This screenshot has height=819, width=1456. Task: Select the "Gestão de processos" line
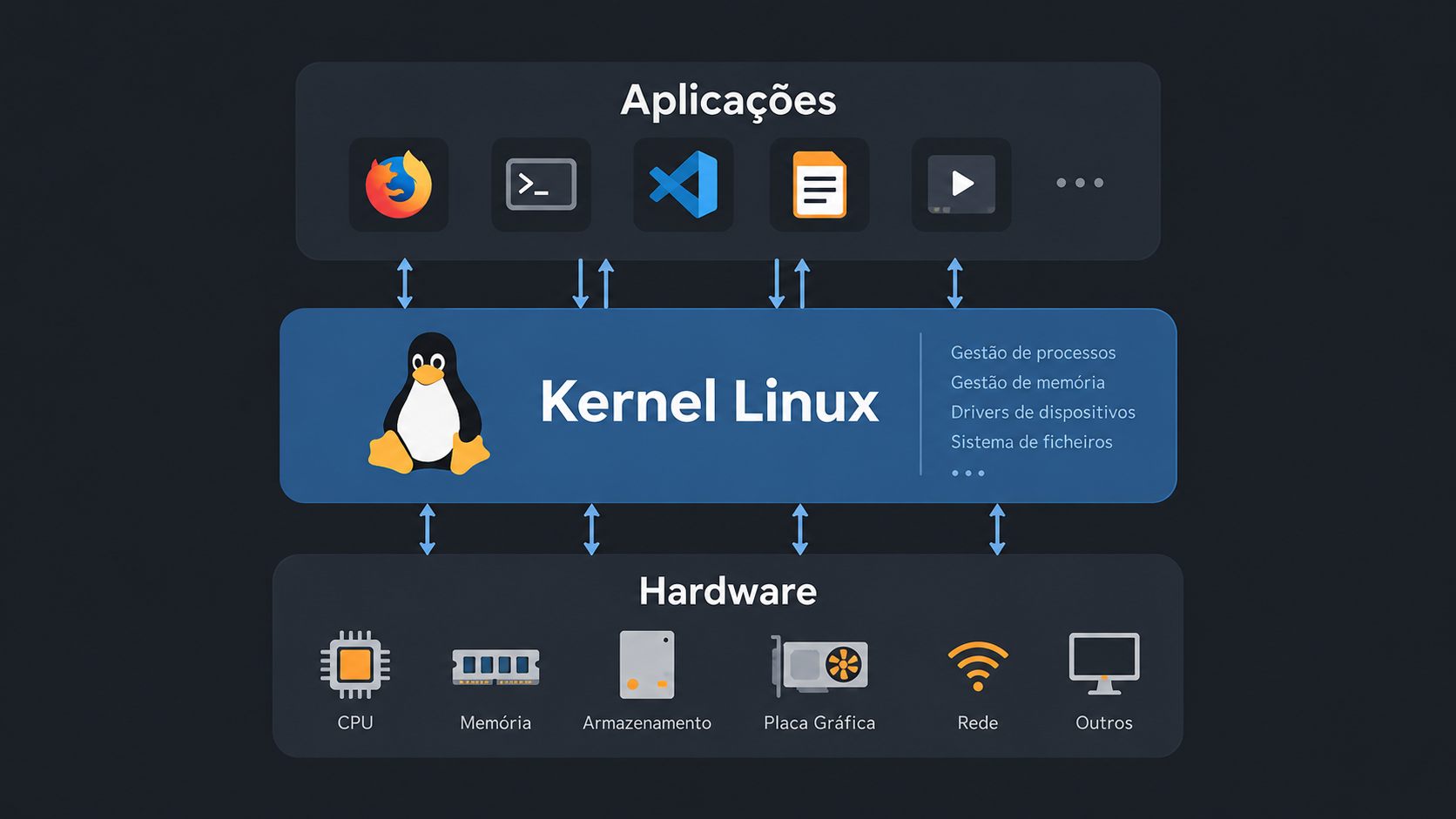point(1033,352)
